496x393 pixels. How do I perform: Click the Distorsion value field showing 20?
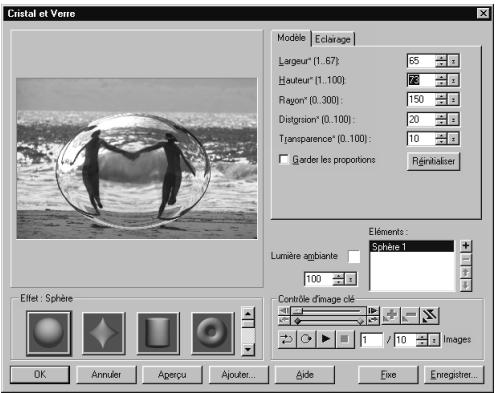pos(421,119)
